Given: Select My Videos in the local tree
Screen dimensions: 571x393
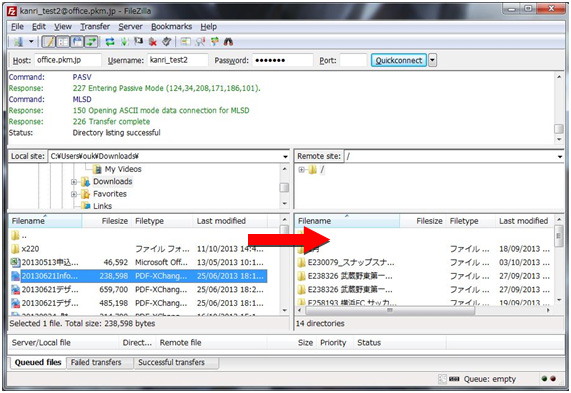Looking at the screenshot, I should tap(123, 169).
